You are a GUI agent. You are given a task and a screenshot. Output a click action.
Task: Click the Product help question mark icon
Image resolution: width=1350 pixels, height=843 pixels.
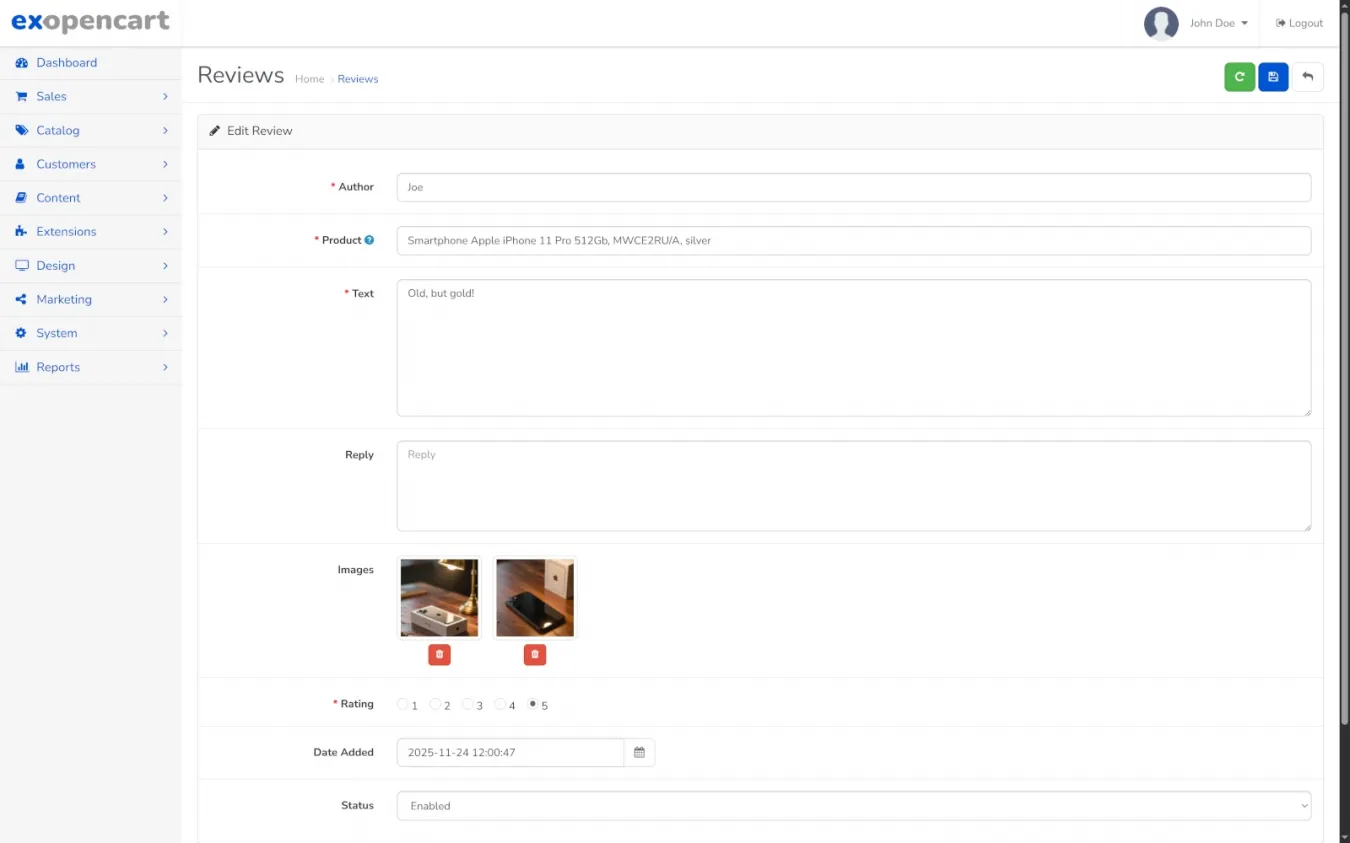point(369,240)
